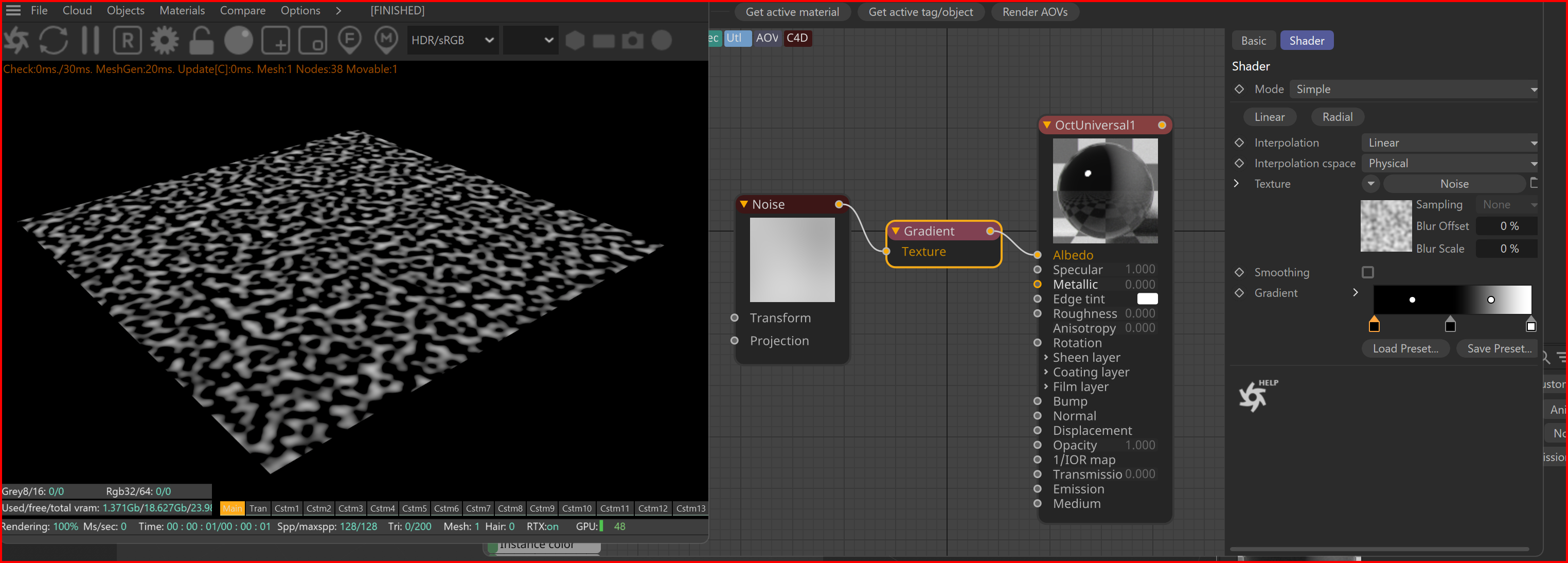
Task: Click the Load Preset button
Action: (1405, 349)
